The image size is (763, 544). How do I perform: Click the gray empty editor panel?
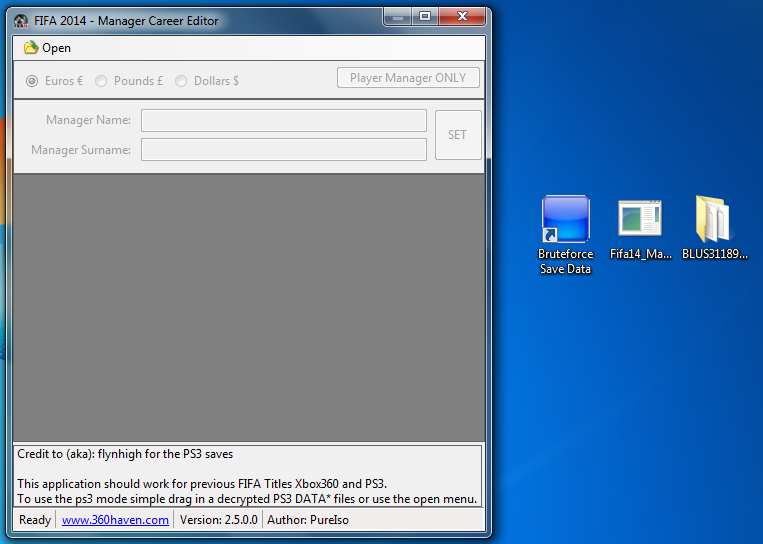pyautogui.click(x=249, y=308)
